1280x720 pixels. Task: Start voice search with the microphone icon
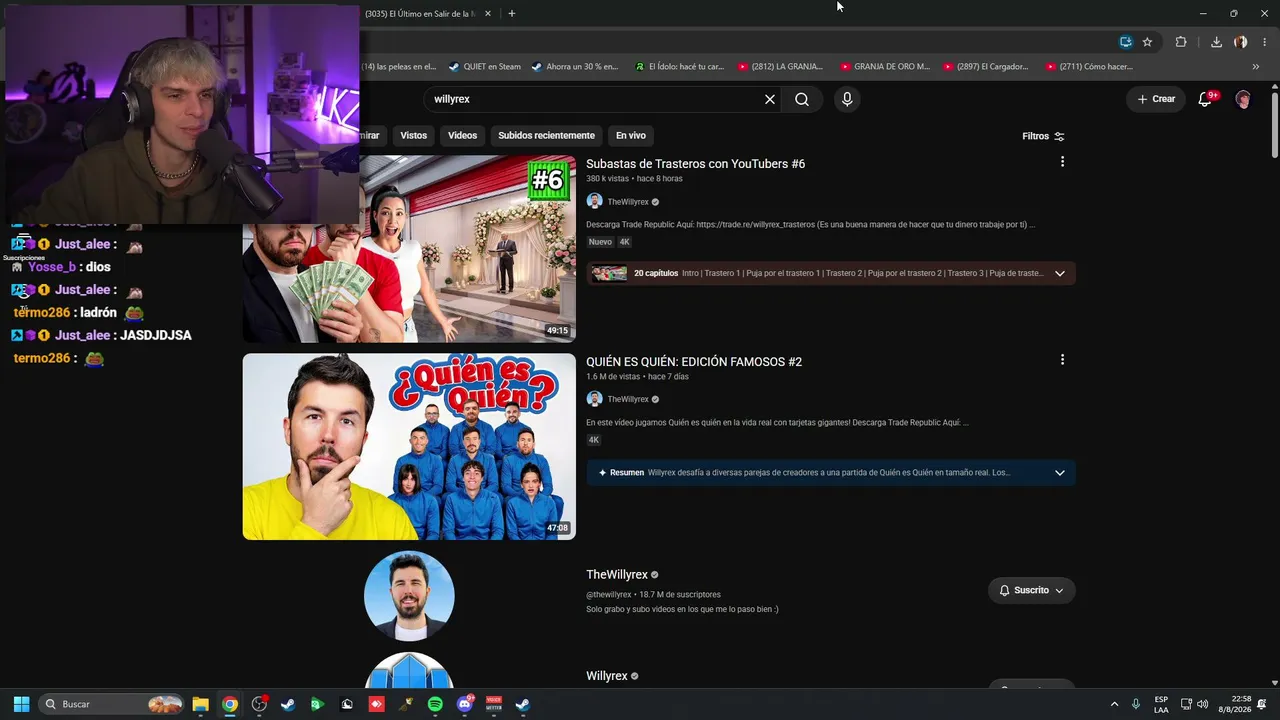(847, 99)
